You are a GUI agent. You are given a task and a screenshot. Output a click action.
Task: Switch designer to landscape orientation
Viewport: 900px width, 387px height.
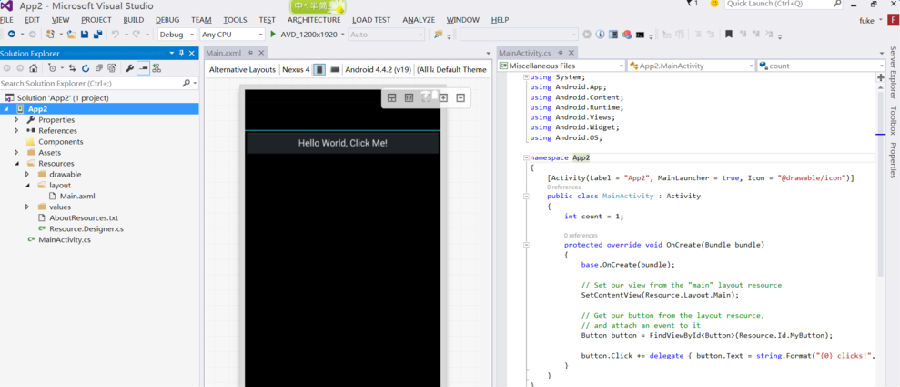click(335, 69)
